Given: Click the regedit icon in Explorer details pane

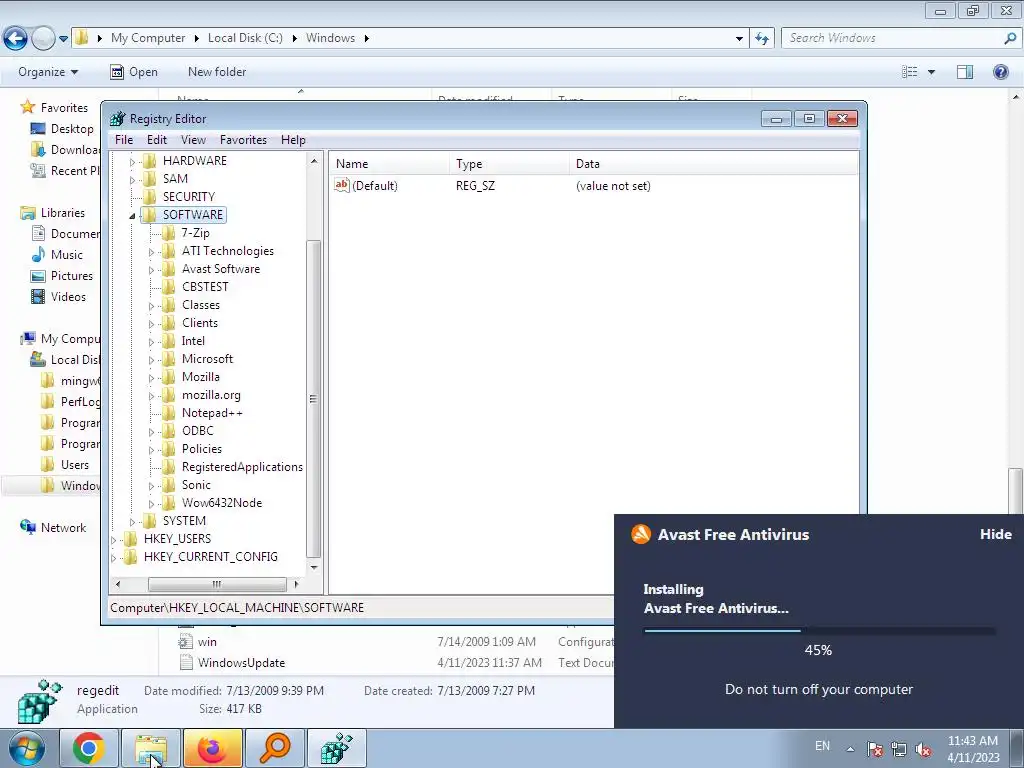Looking at the screenshot, I should (40, 701).
